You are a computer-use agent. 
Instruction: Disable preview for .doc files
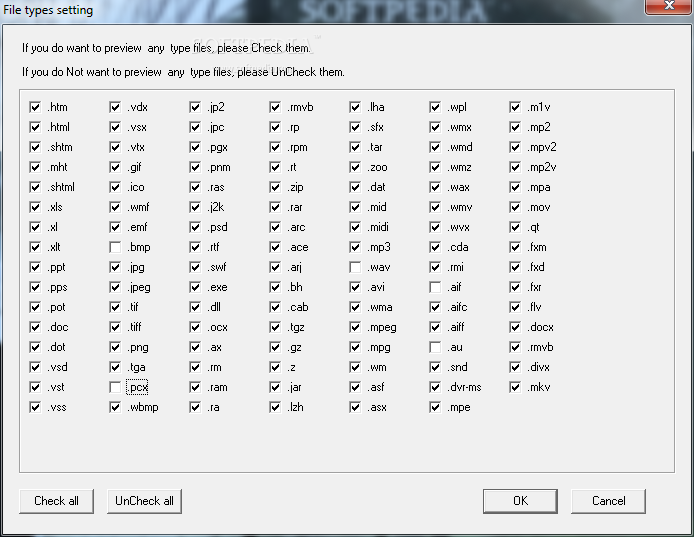[x=35, y=327]
